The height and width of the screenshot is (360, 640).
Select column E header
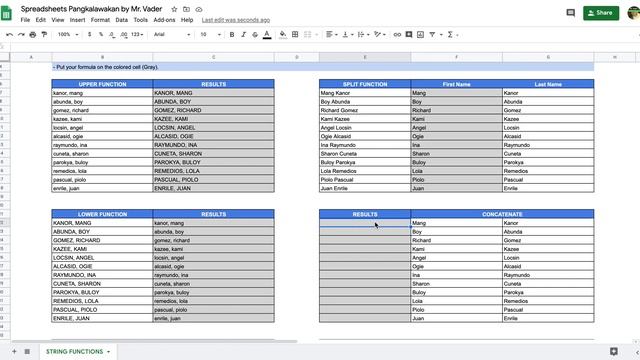(x=365, y=57)
